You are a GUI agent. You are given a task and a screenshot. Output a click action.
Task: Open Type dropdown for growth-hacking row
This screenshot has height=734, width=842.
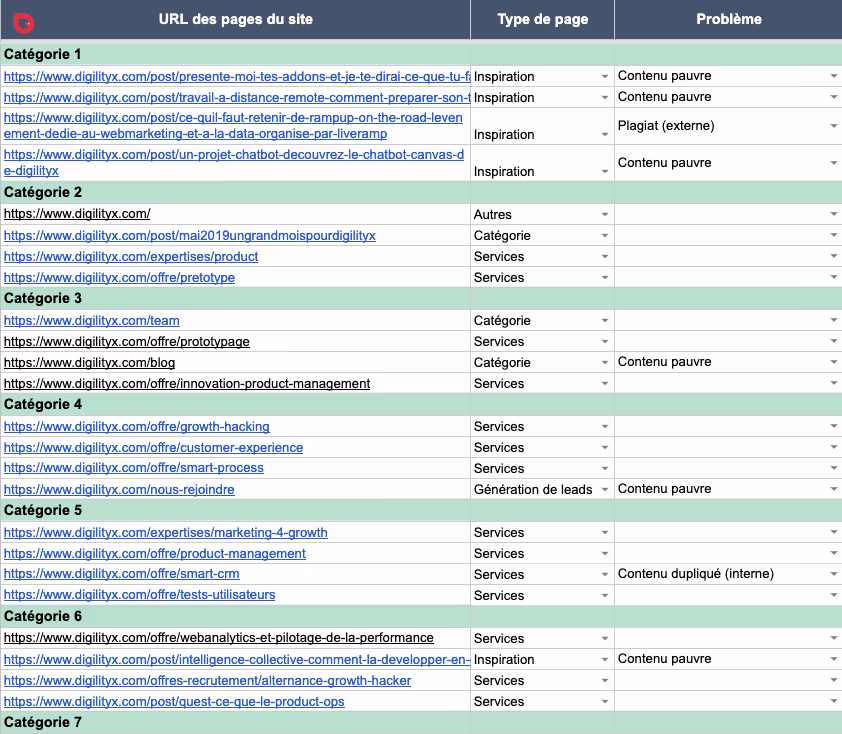605,427
